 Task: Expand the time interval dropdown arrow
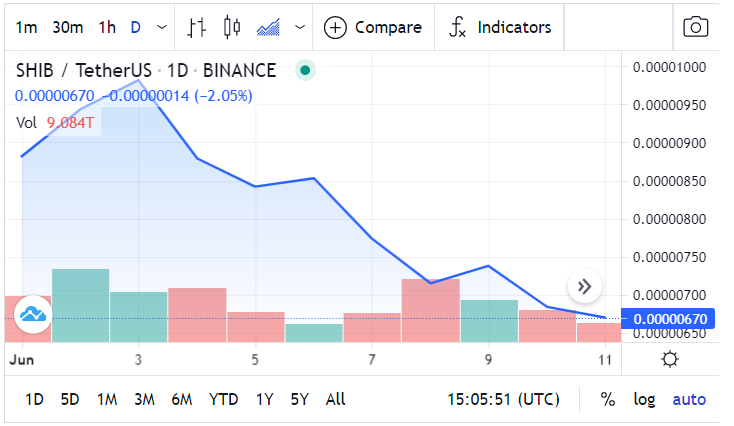162,27
